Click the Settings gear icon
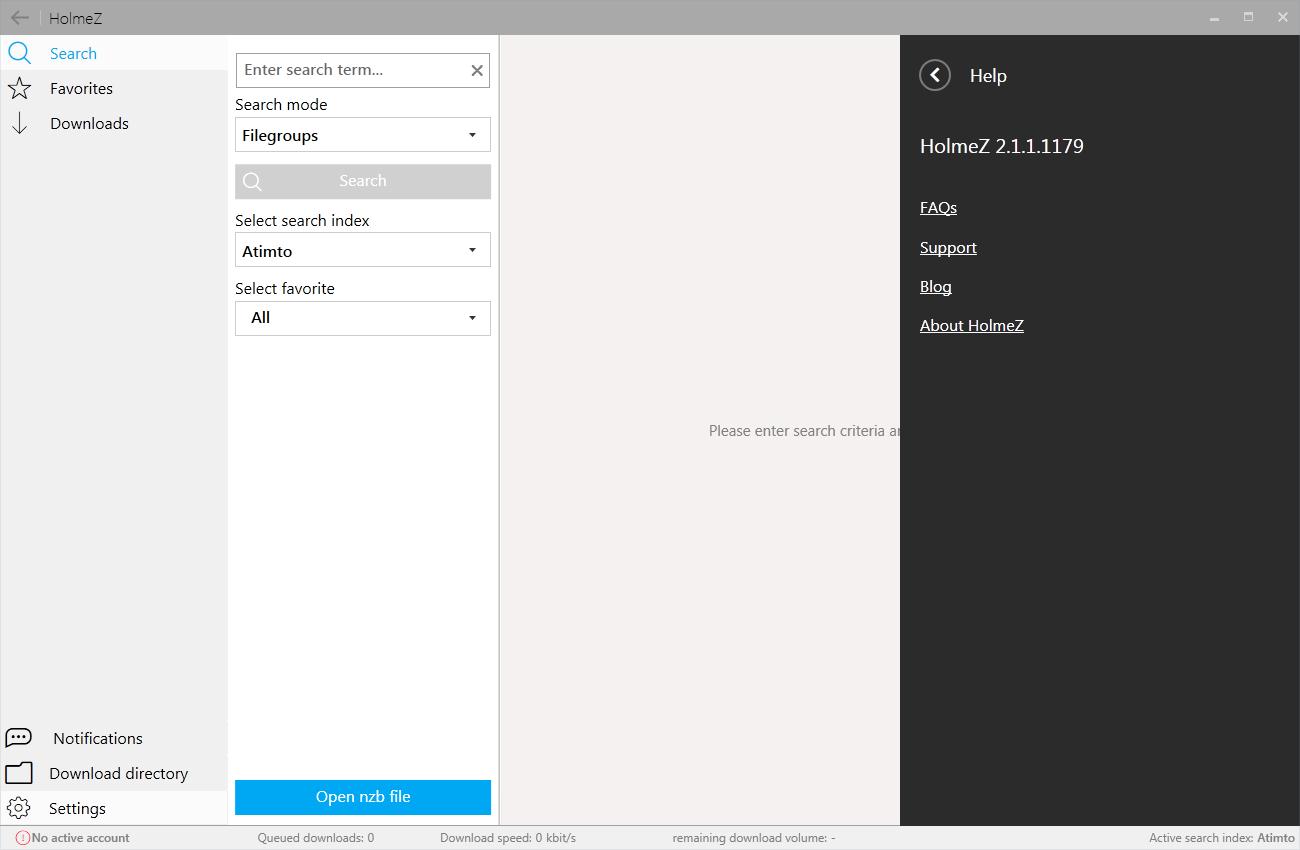The width and height of the screenshot is (1300, 850). pos(18,808)
